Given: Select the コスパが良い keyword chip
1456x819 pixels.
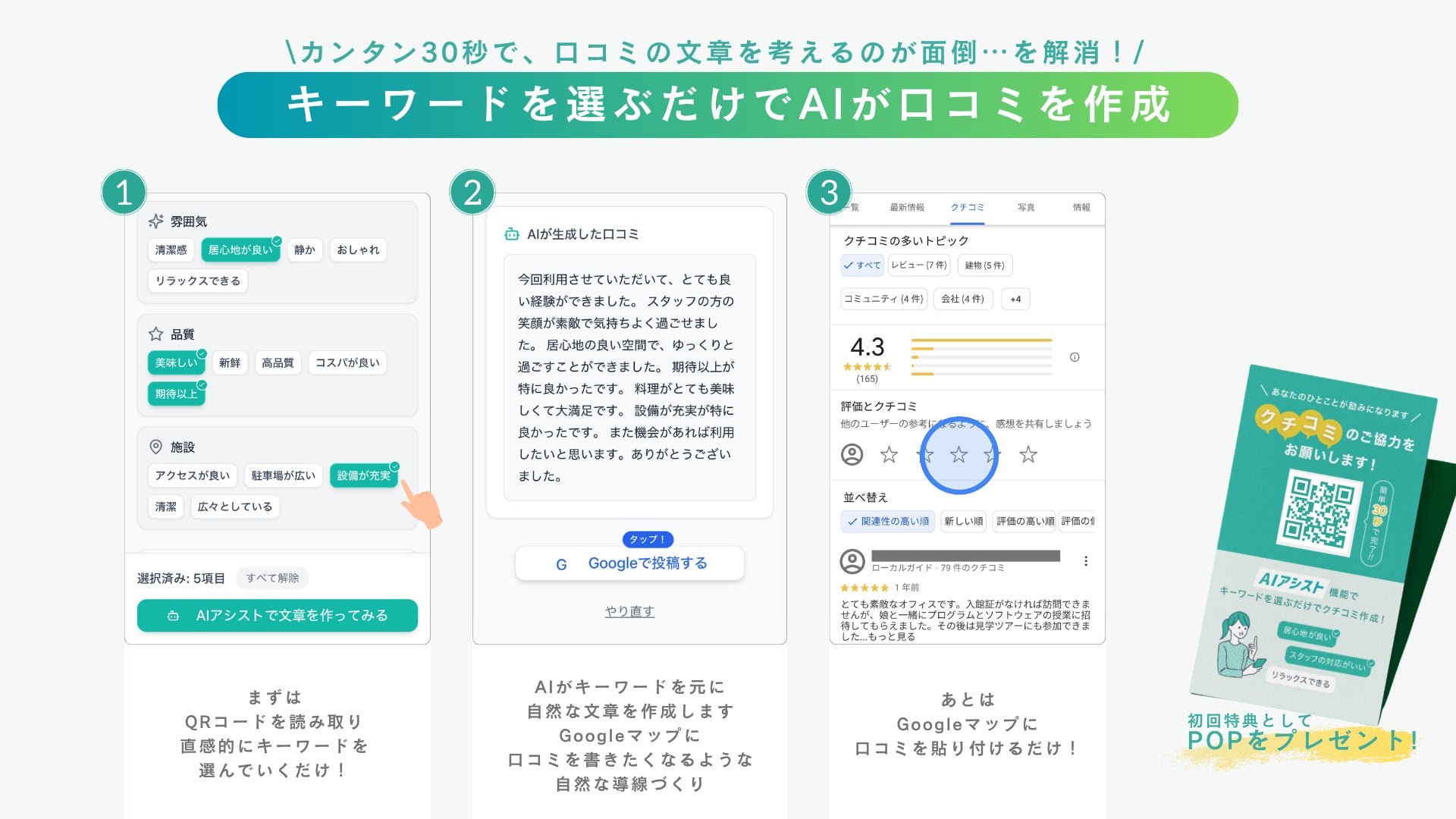Looking at the screenshot, I should click(x=347, y=363).
